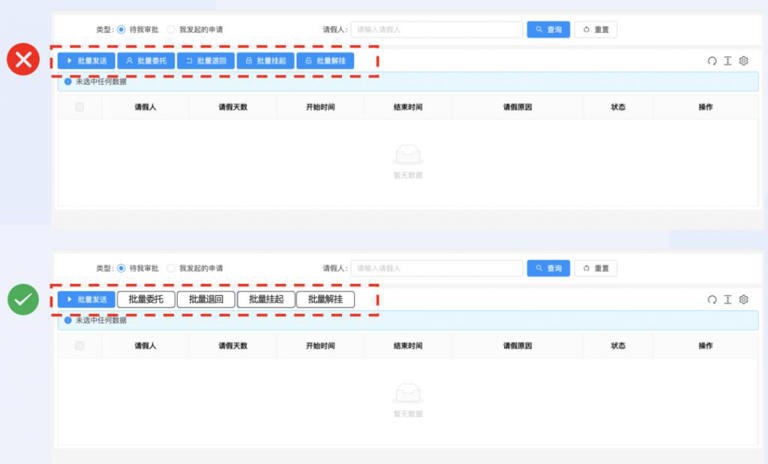Click the green checkmark correct-example icon

coord(23,299)
